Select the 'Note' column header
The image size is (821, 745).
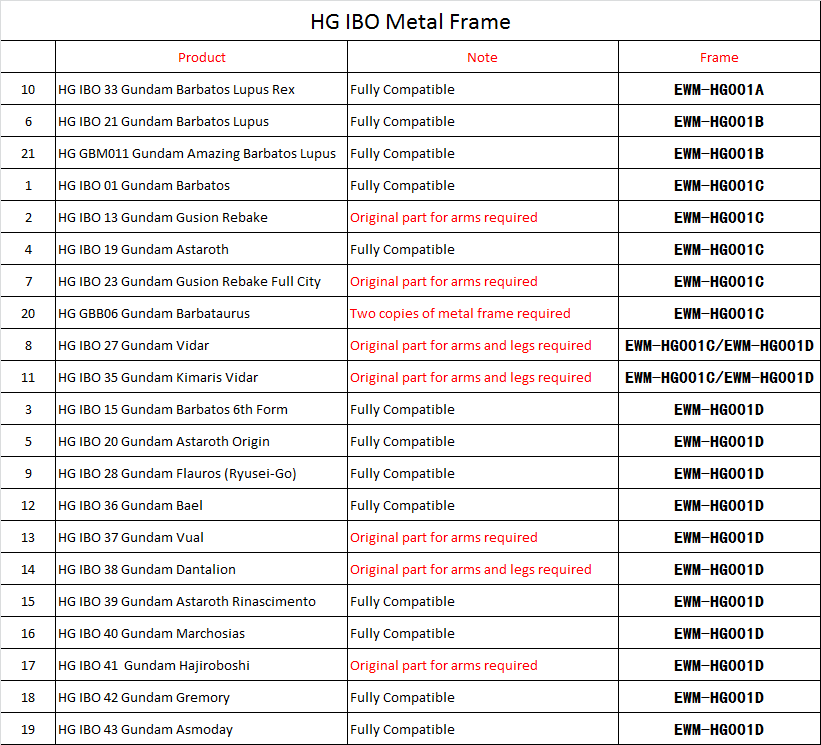click(x=482, y=57)
